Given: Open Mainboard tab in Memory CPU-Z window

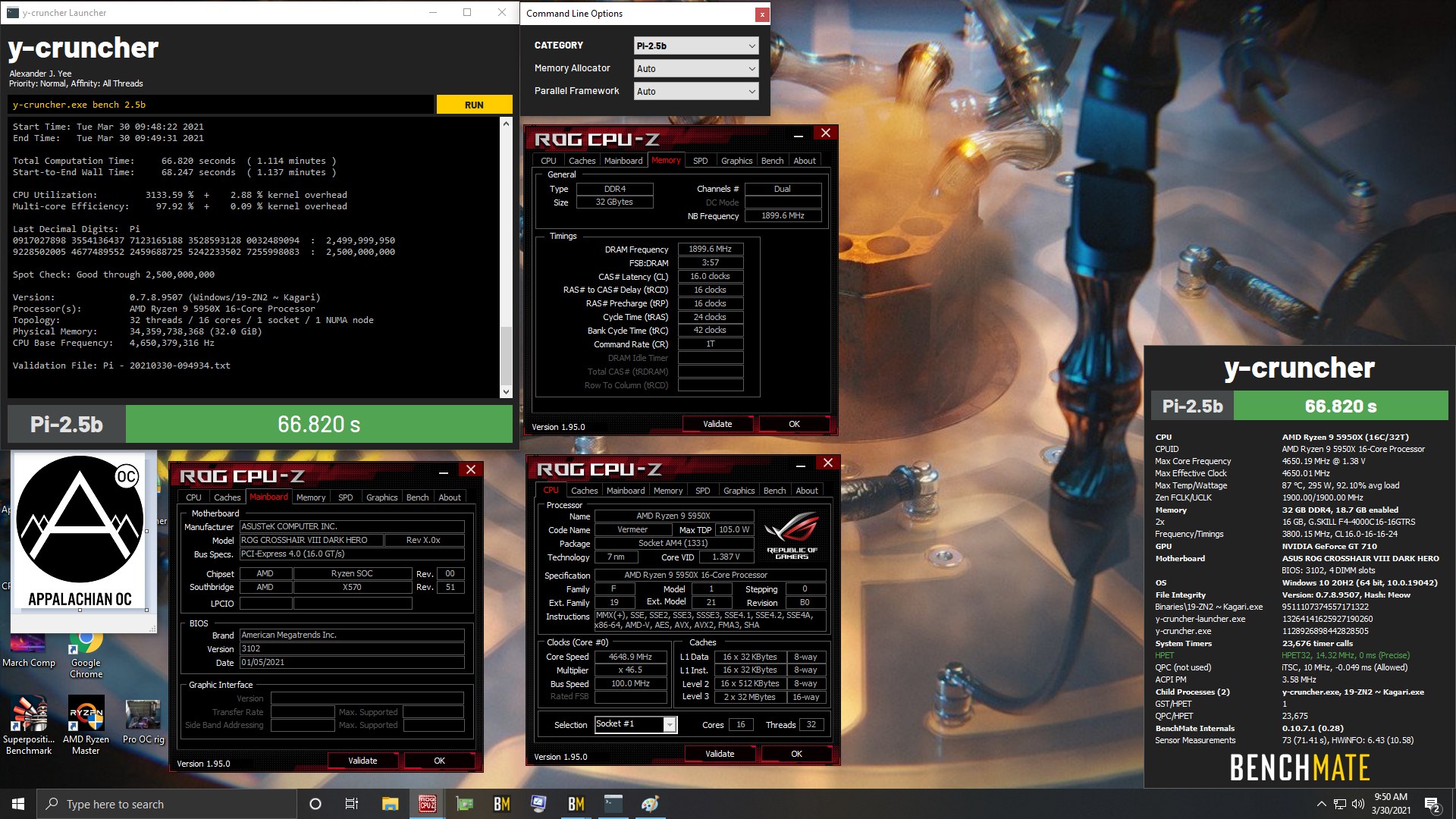Looking at the screenshot, I should pyautogui.click(x=623, y=161).
